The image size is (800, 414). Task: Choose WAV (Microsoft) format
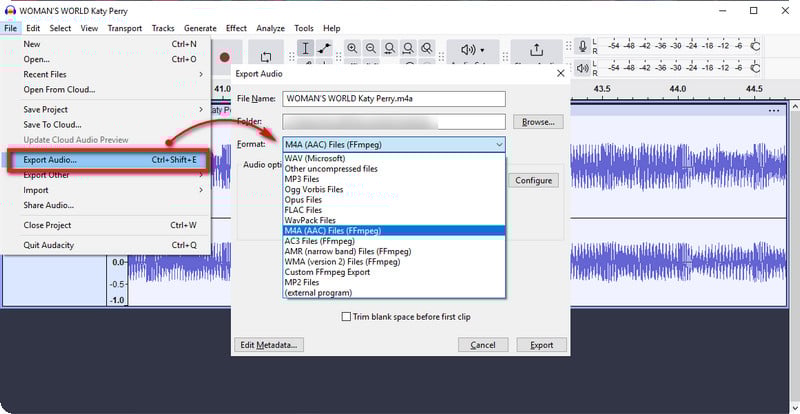tap(394, 158)
